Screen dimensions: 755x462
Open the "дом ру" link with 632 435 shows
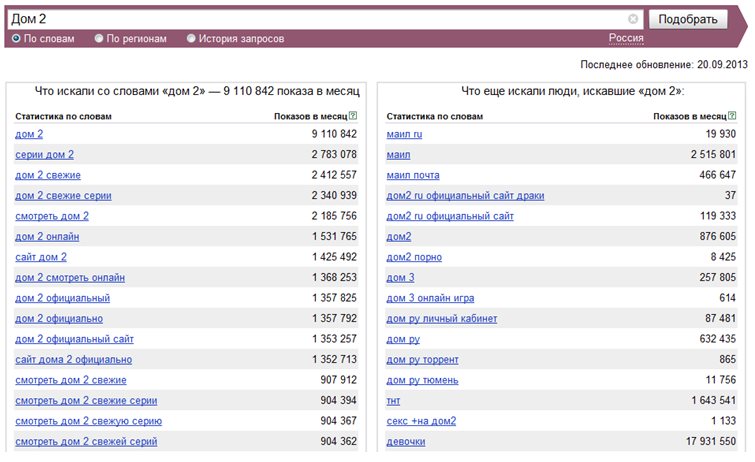[x=404, y=339]
